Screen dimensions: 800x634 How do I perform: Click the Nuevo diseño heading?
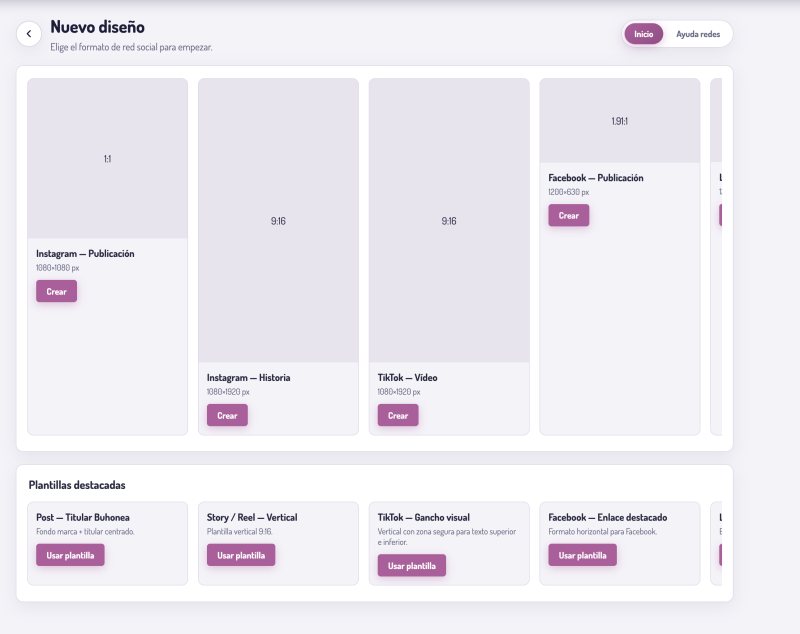coord(97,27)
